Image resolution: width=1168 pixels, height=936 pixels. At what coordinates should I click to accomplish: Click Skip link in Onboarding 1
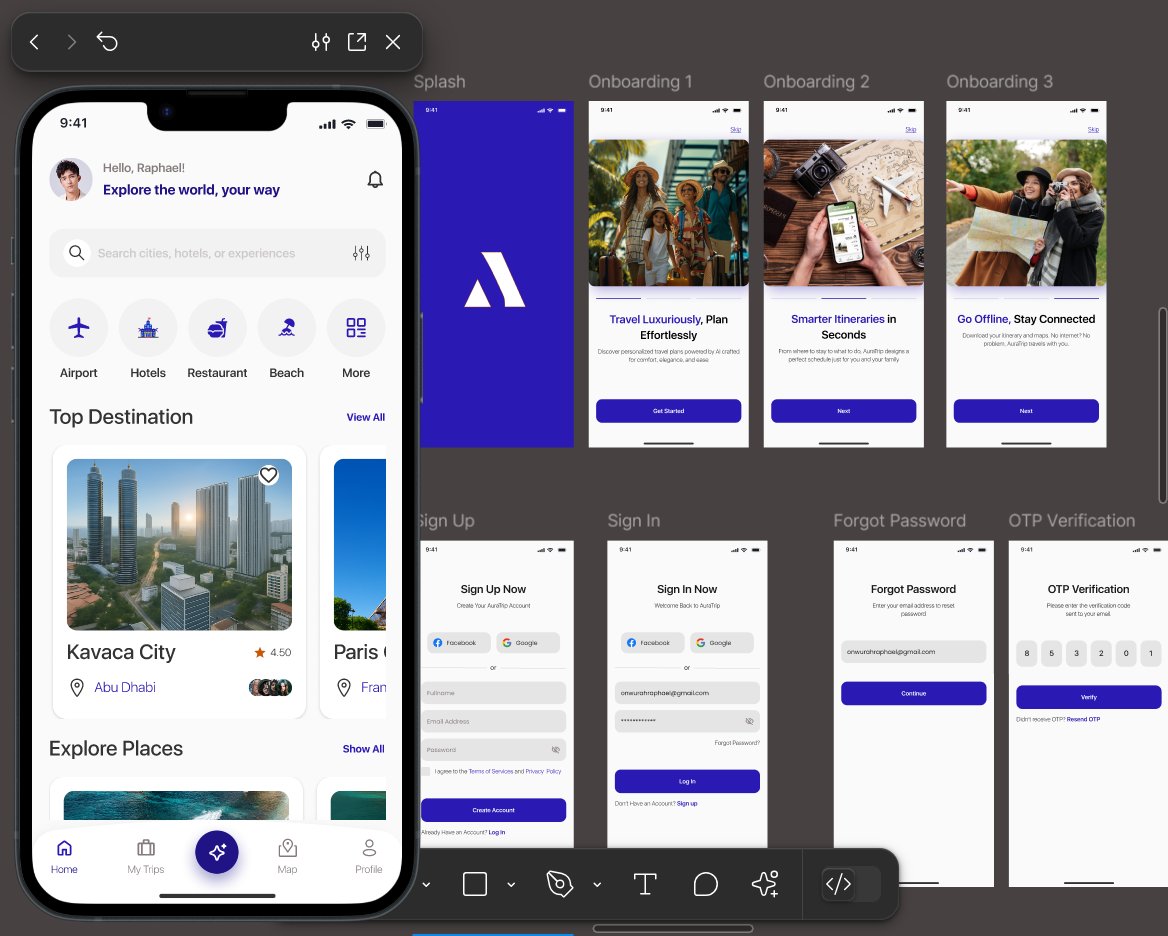(736, 130)
